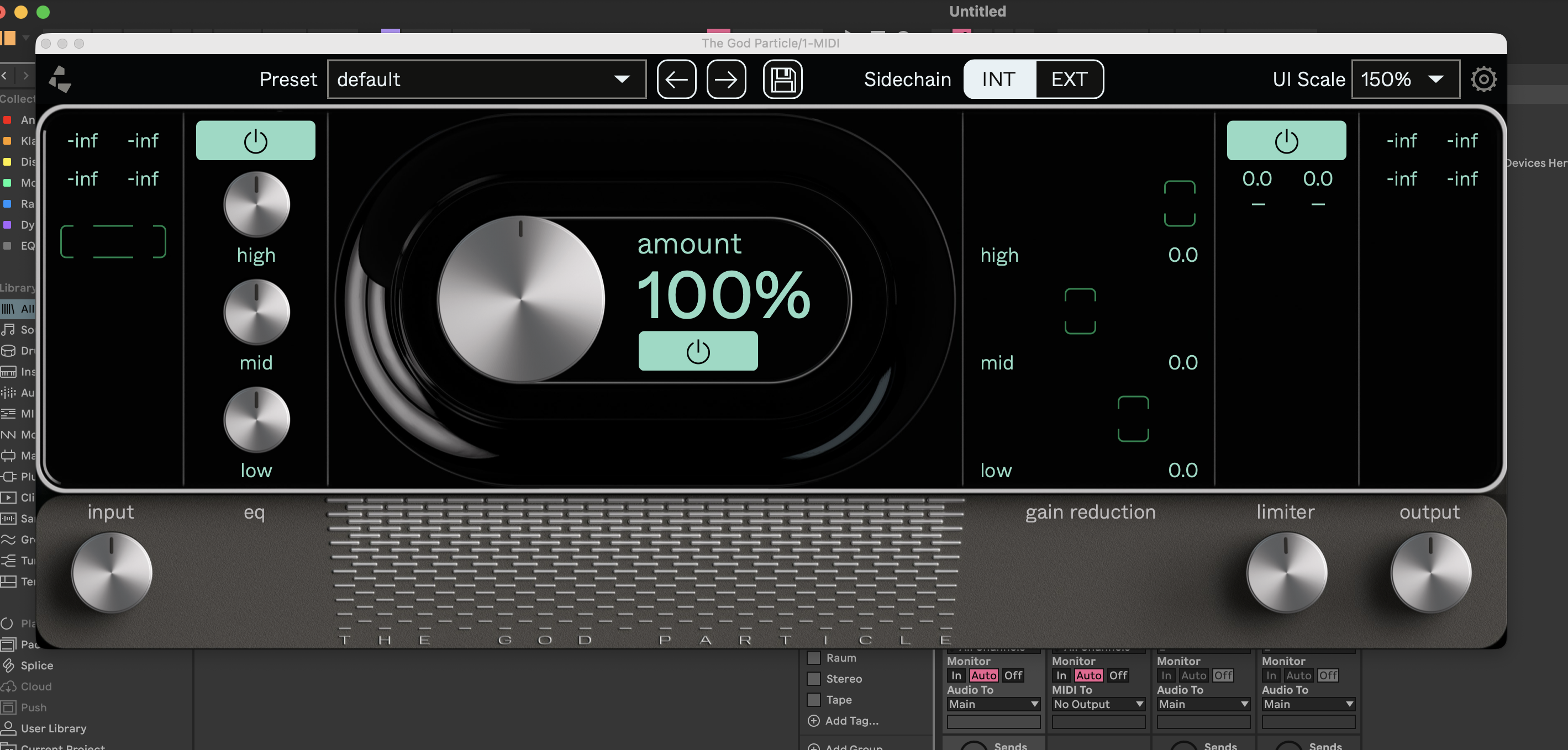The width and height of the screenshot is (1568, 750).
Task: Click the high eq knob
Action: click(256, 204)
